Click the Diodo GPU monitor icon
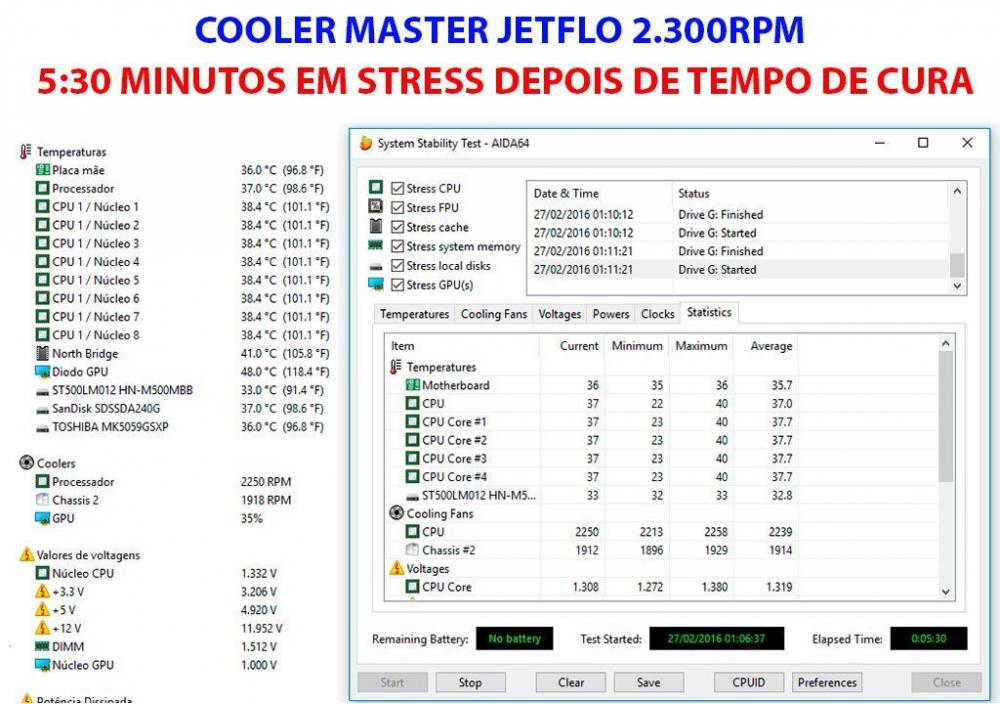Screen dimensions: 1000x704 pos(42,372)
